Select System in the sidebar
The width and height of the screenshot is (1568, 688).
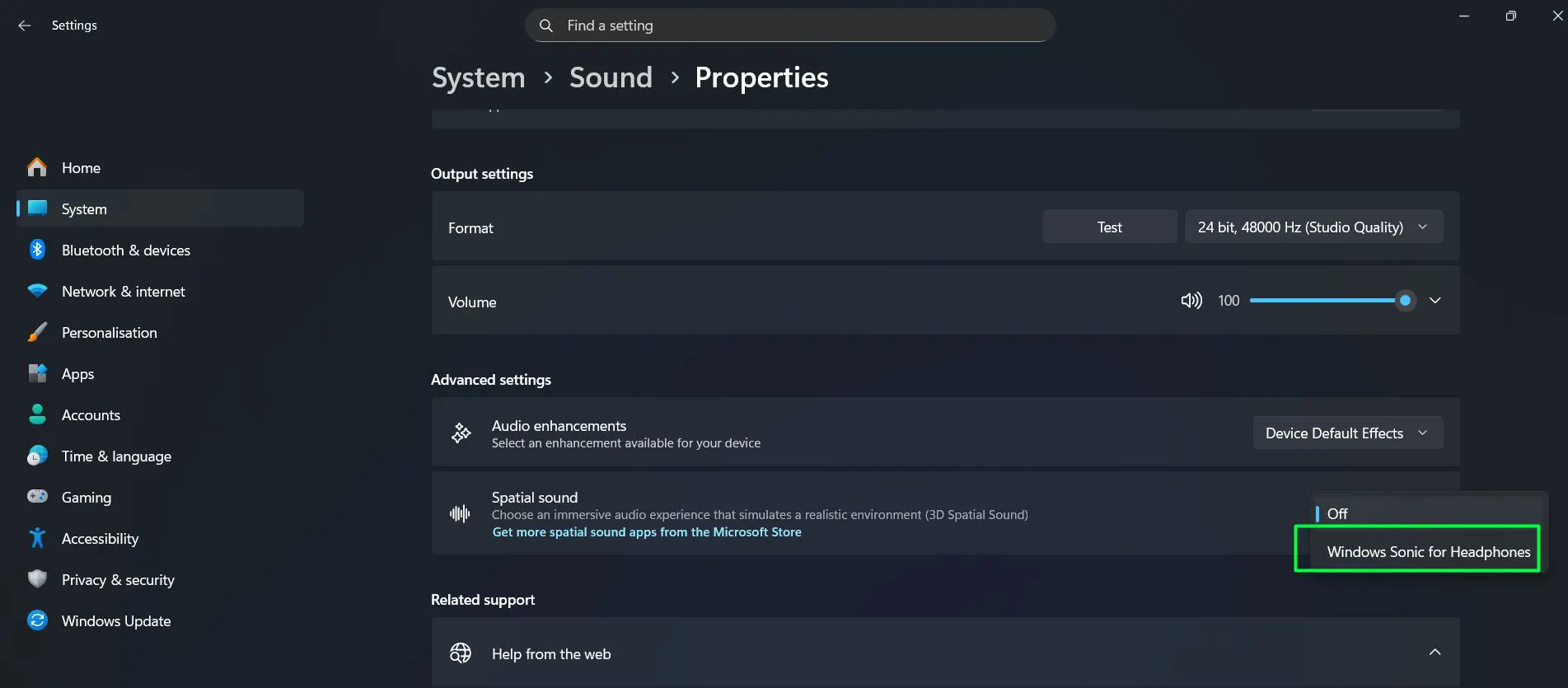(x=160, y=208)
